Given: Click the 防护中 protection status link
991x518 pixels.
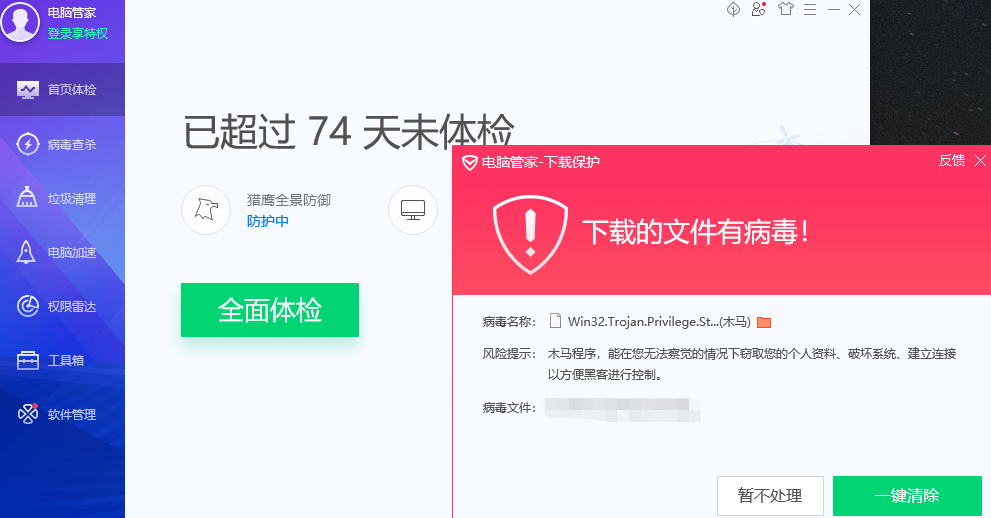Looking at the screenshot, I should (268, 221).
